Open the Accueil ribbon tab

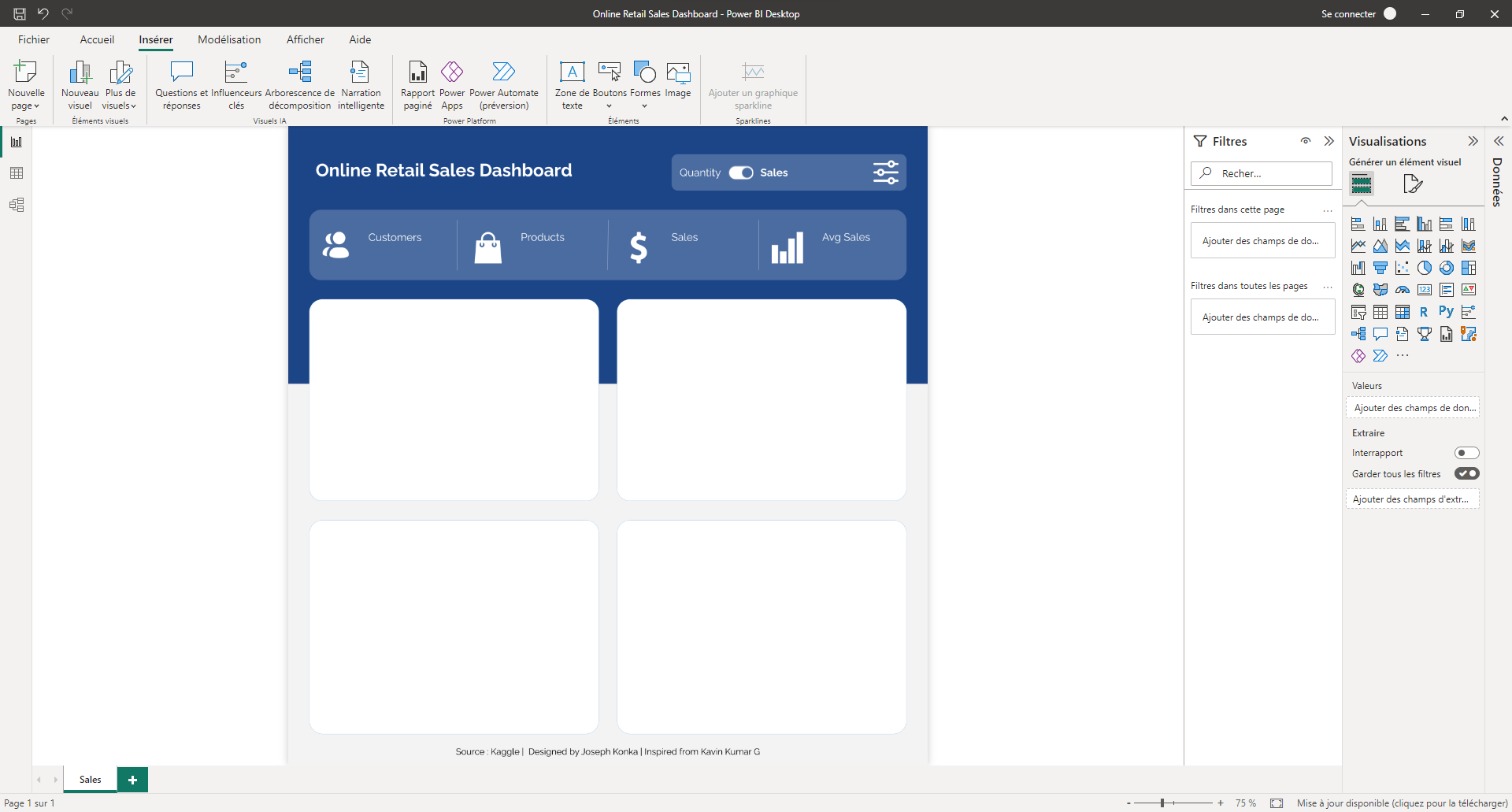pyautogui.click(x=97, y=39)
